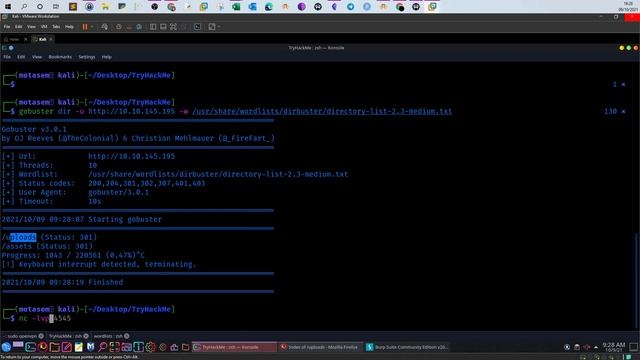This screenshot has height=360, width=640.
Task: Open the VMware Edit menu
Action: [19, 27]
